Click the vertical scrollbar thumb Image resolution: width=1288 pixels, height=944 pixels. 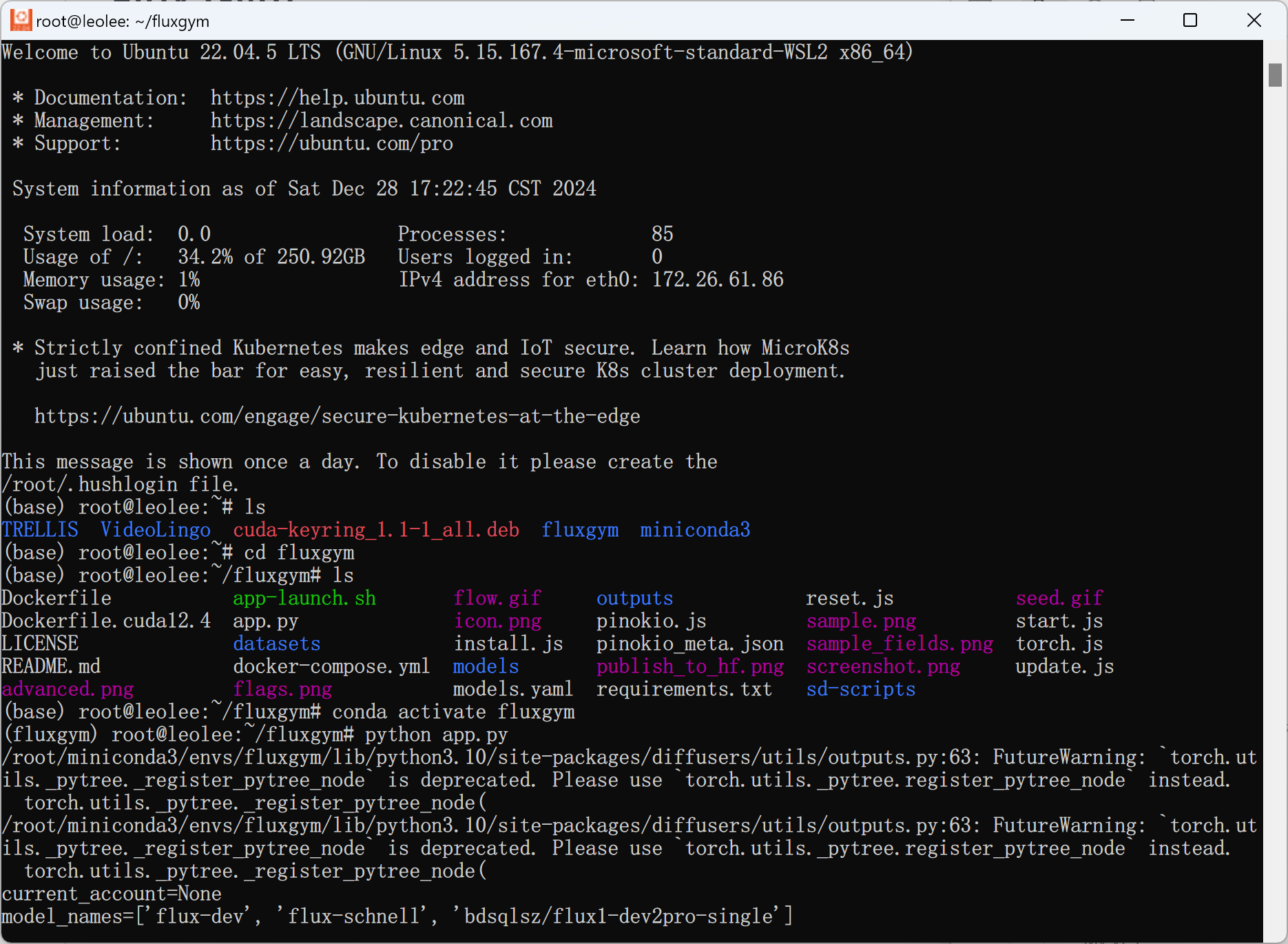1275,75
